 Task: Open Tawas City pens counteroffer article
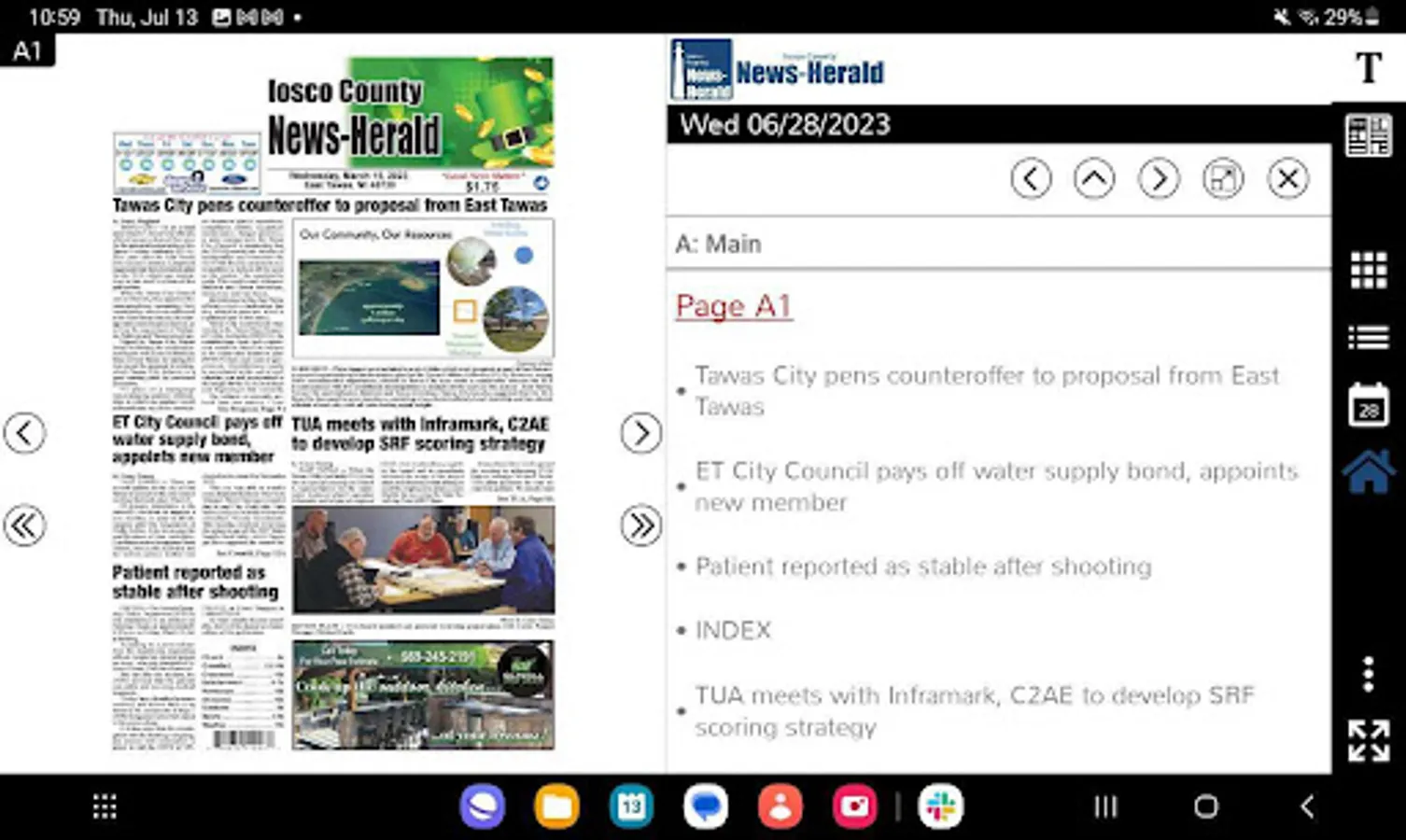coord(988,390)
